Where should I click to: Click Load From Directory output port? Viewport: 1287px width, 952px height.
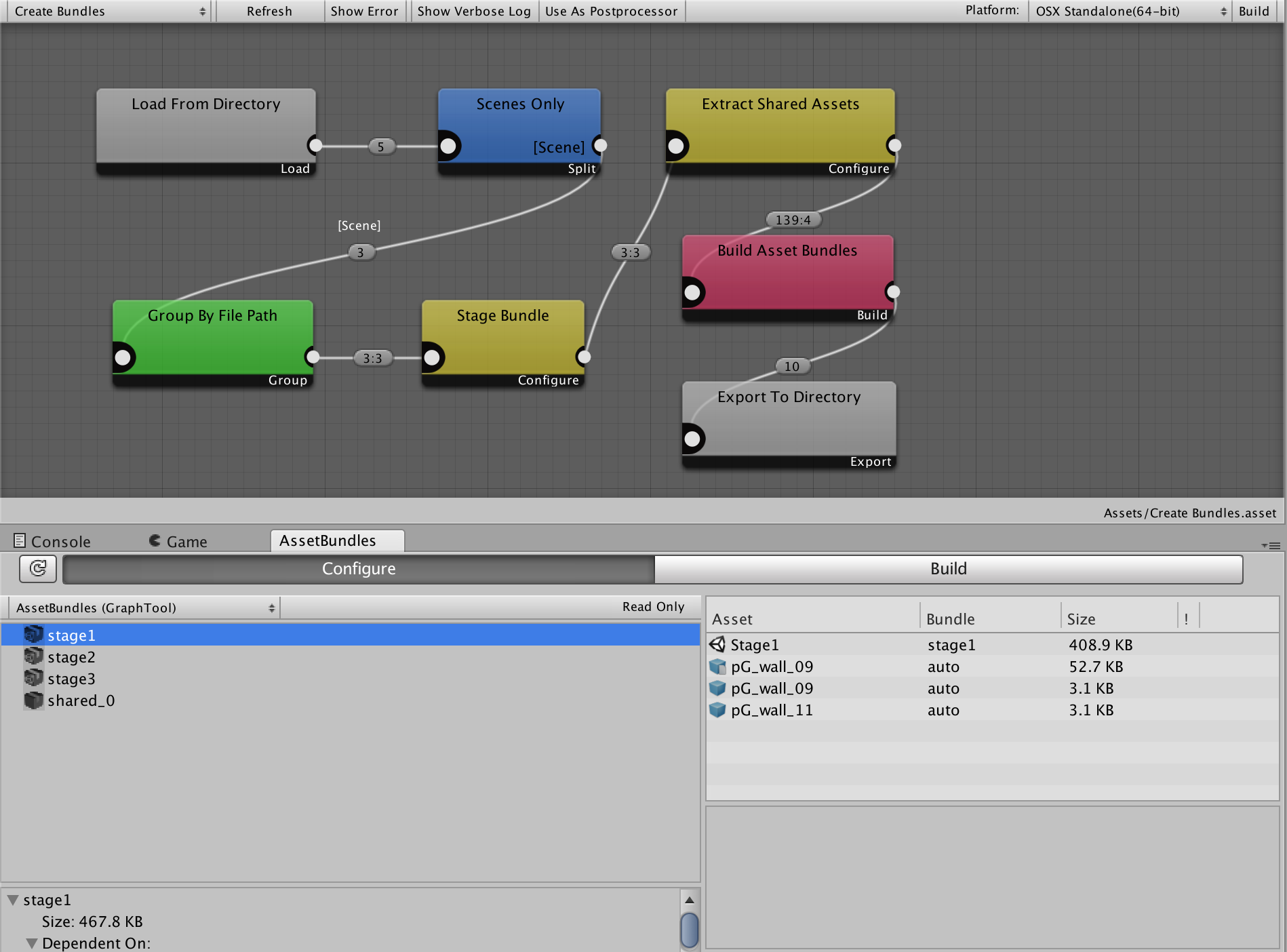coord(315,145)
